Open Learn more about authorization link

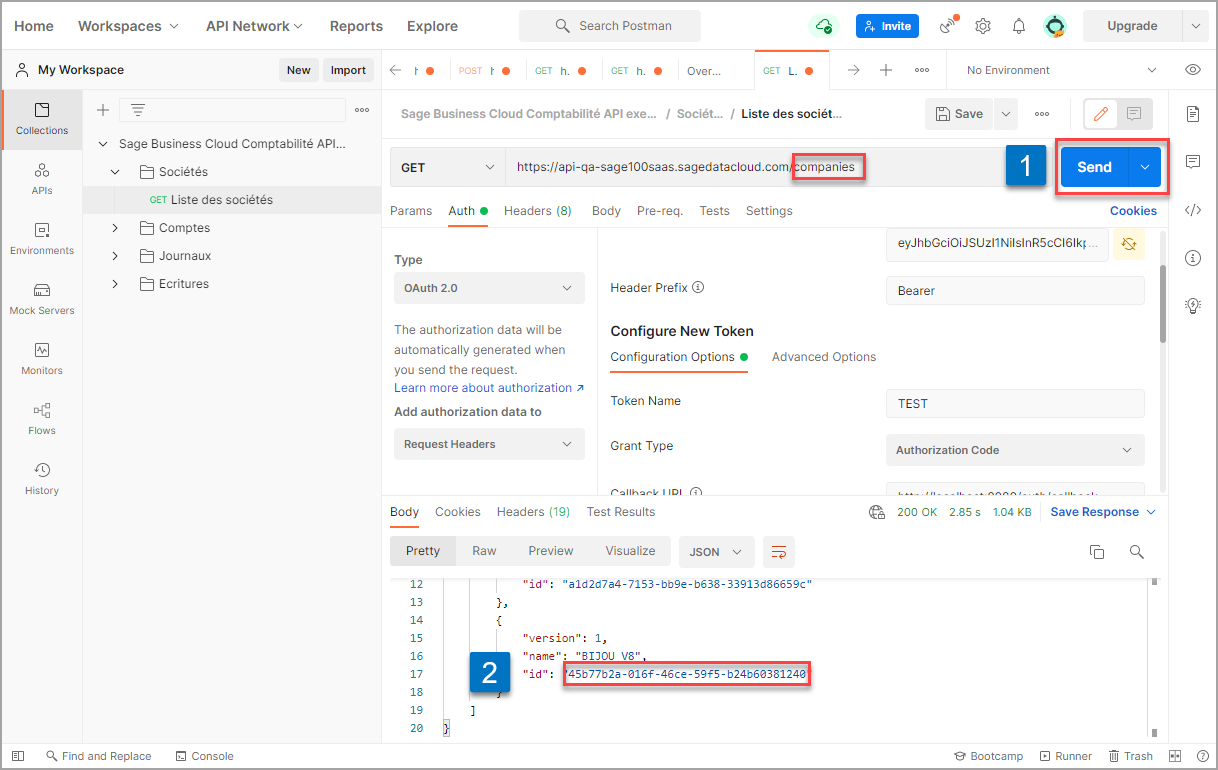pos(489,388)
